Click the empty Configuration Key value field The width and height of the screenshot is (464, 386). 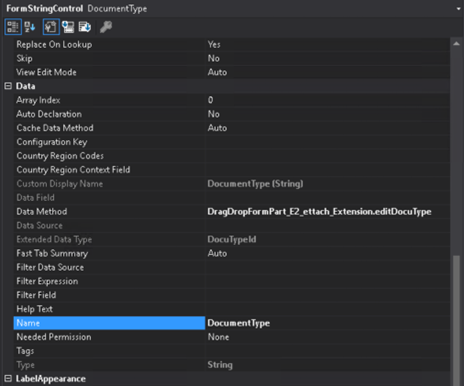(328, 142)
